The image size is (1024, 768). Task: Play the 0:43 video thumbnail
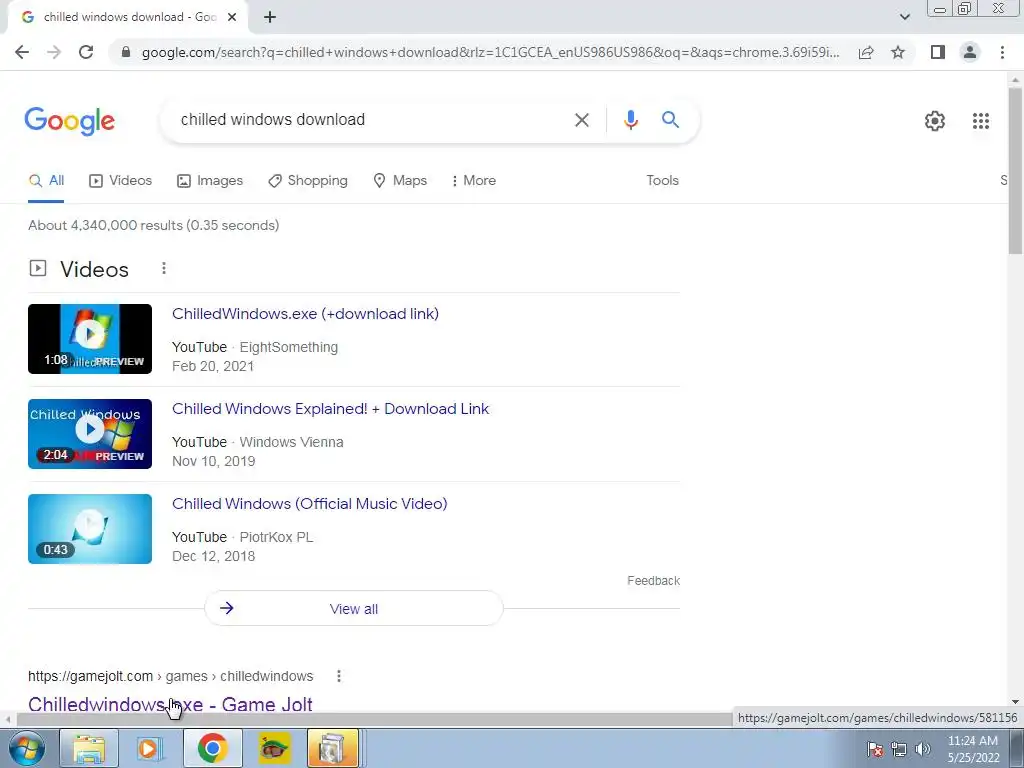pyautogui.click(x=90, y=528)
